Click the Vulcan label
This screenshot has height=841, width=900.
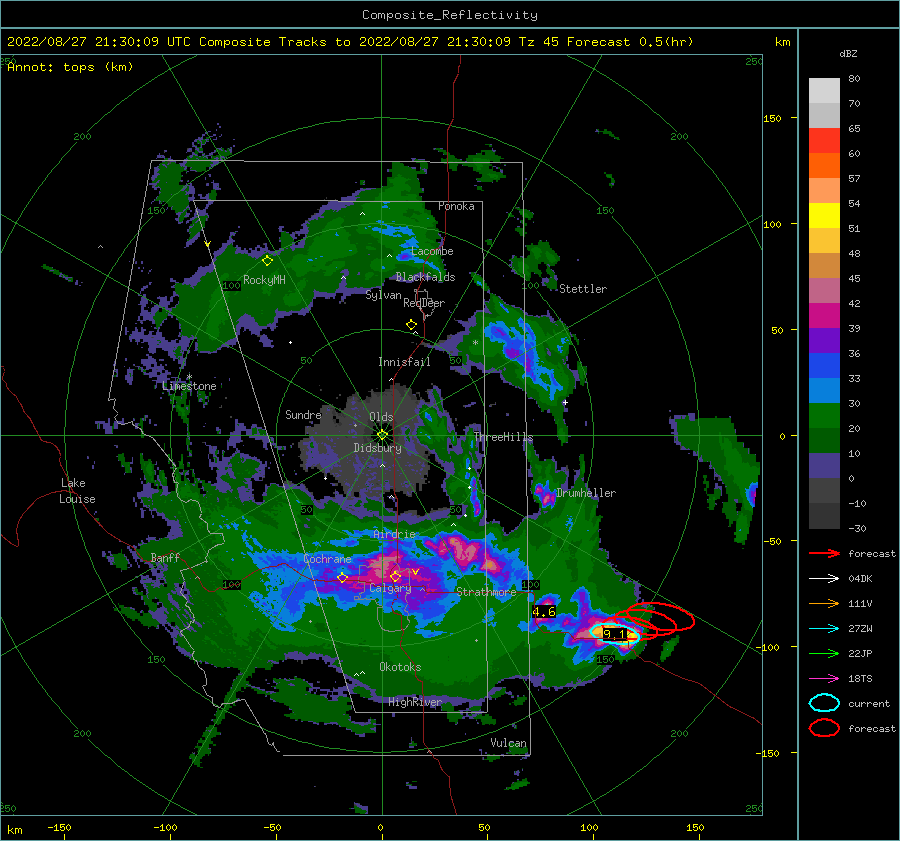(x=509, y=743)
